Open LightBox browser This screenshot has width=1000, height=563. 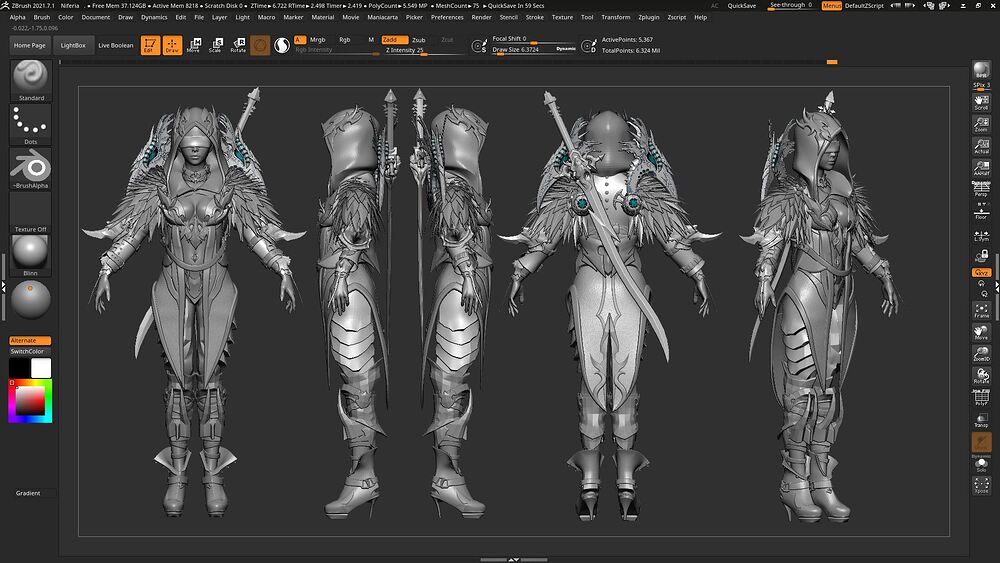(73, 45)
